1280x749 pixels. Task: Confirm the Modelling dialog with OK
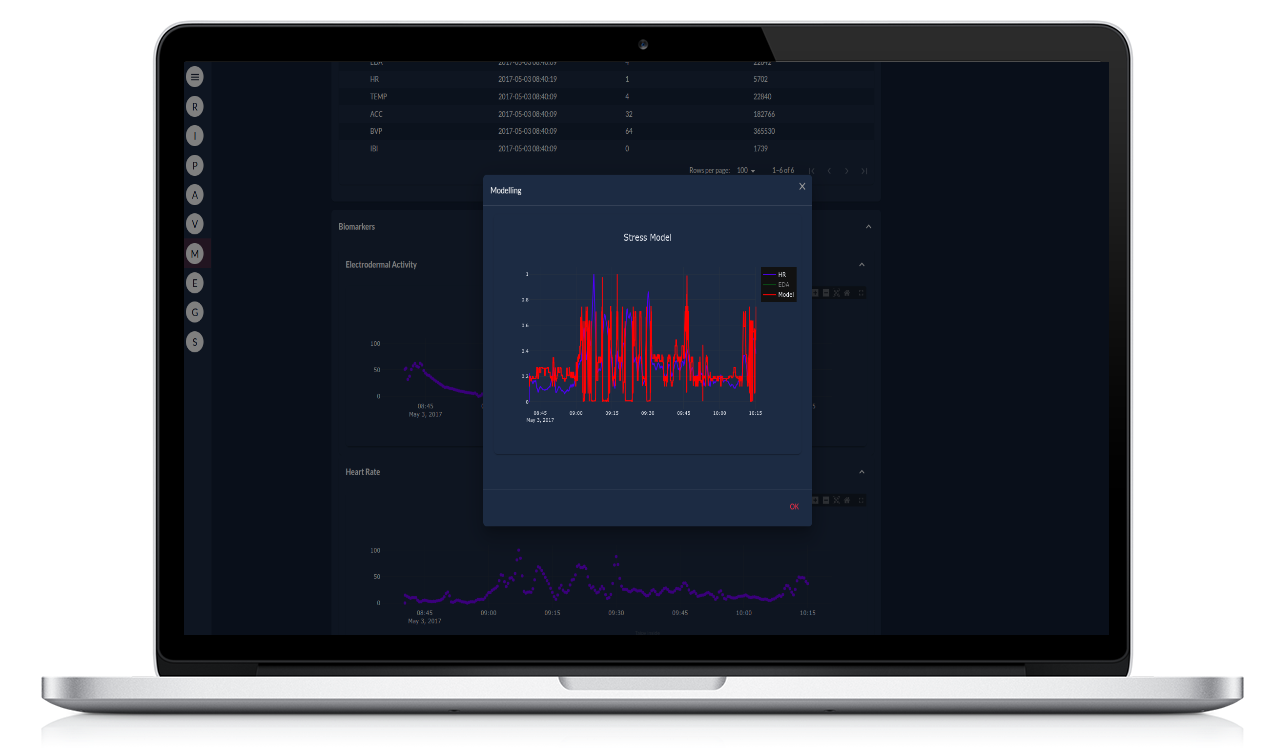tap(794, 507)
